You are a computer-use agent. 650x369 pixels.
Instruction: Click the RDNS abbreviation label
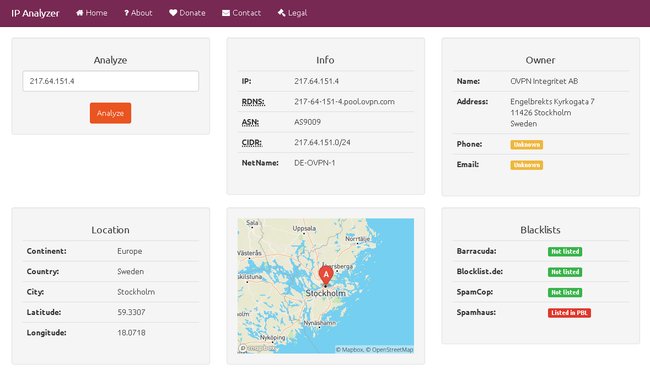coord(253,102)
